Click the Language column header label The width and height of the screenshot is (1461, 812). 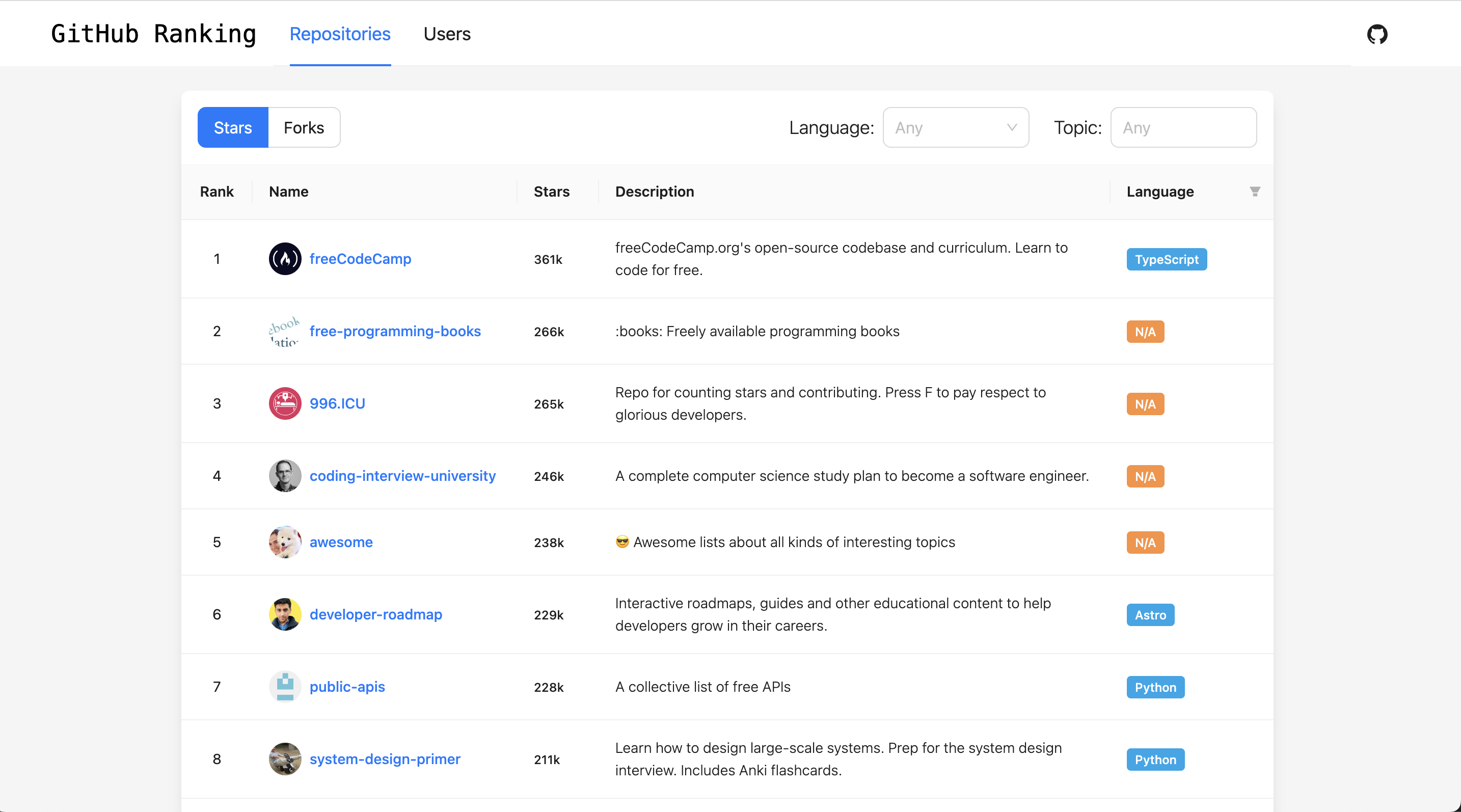[x=1160, y=192]
